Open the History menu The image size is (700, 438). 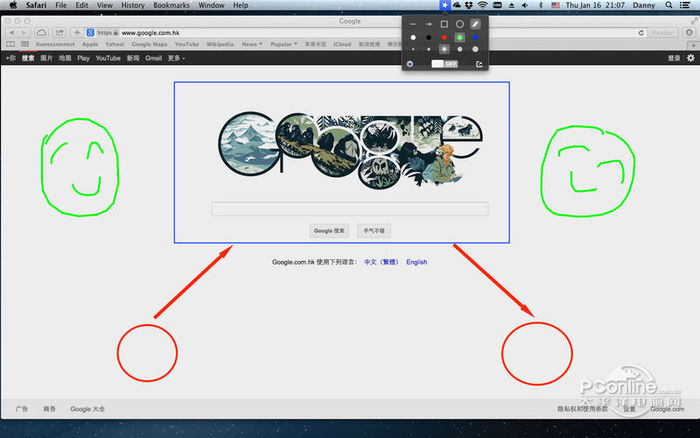[133, 5]
